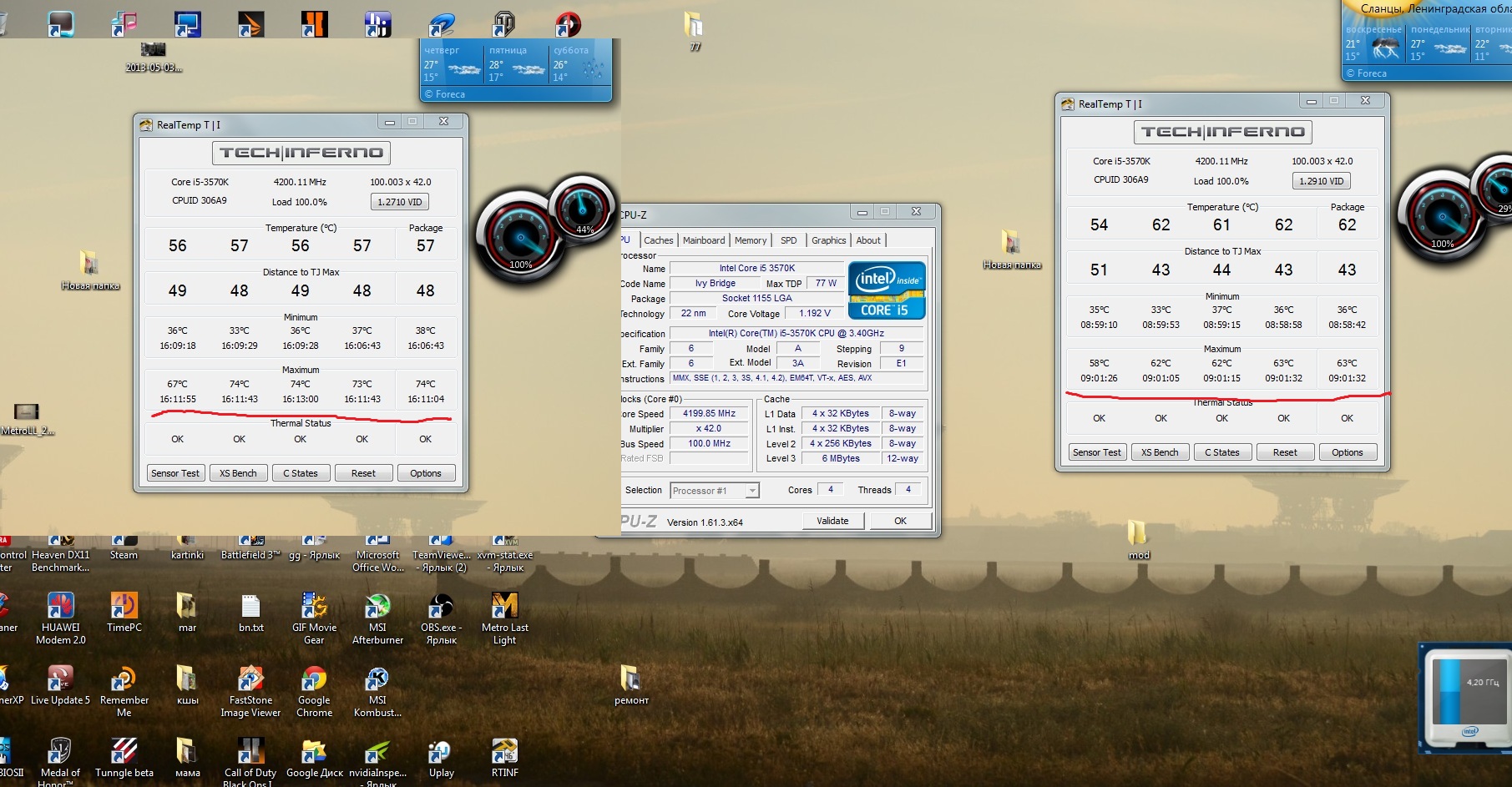Click XS Bench in right RealTemp window
The image size is (1512, 787).
1160,452
